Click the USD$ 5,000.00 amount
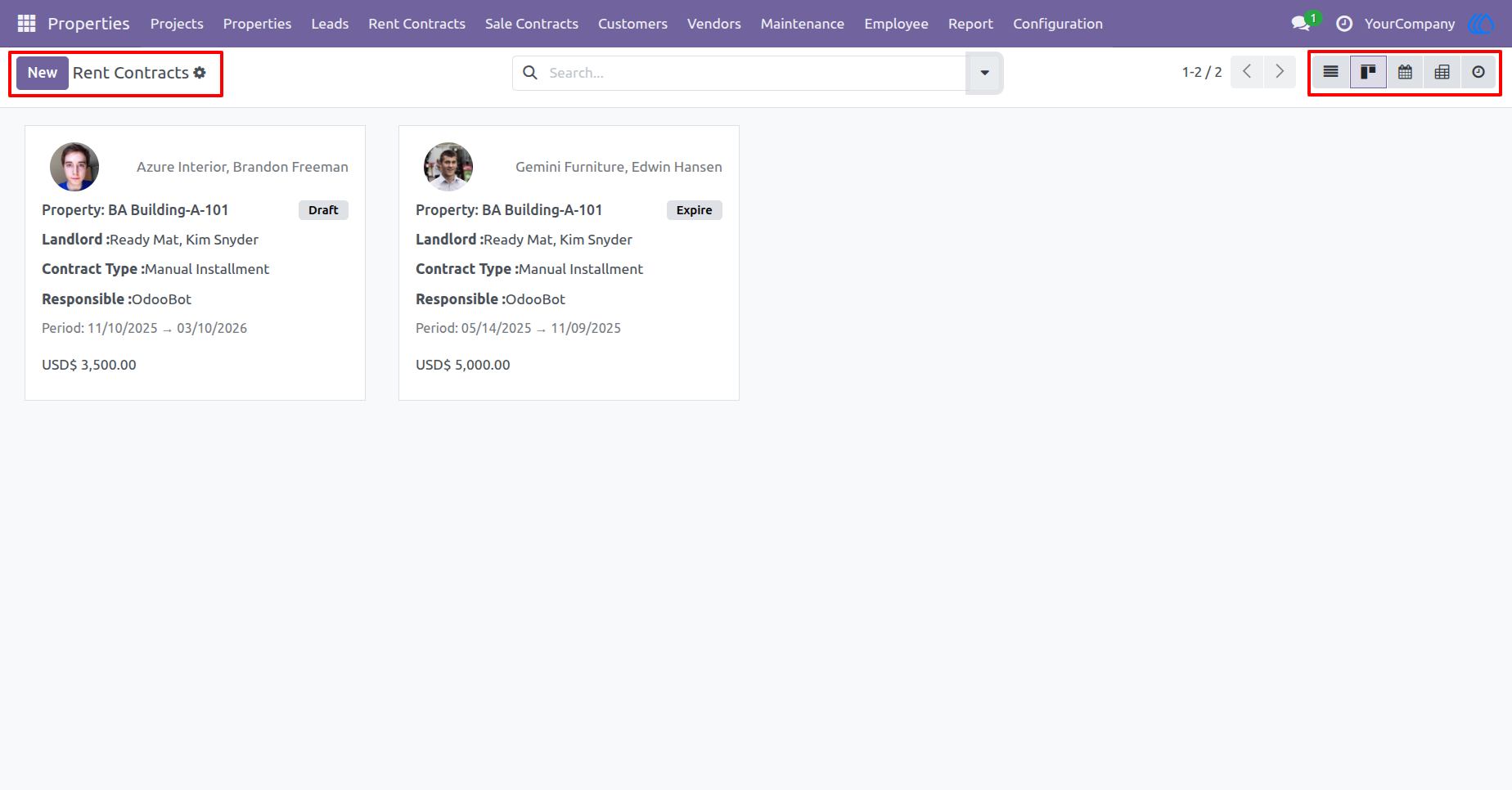Viewport: 1512px width, 790px height. click(x=463, y=365)
